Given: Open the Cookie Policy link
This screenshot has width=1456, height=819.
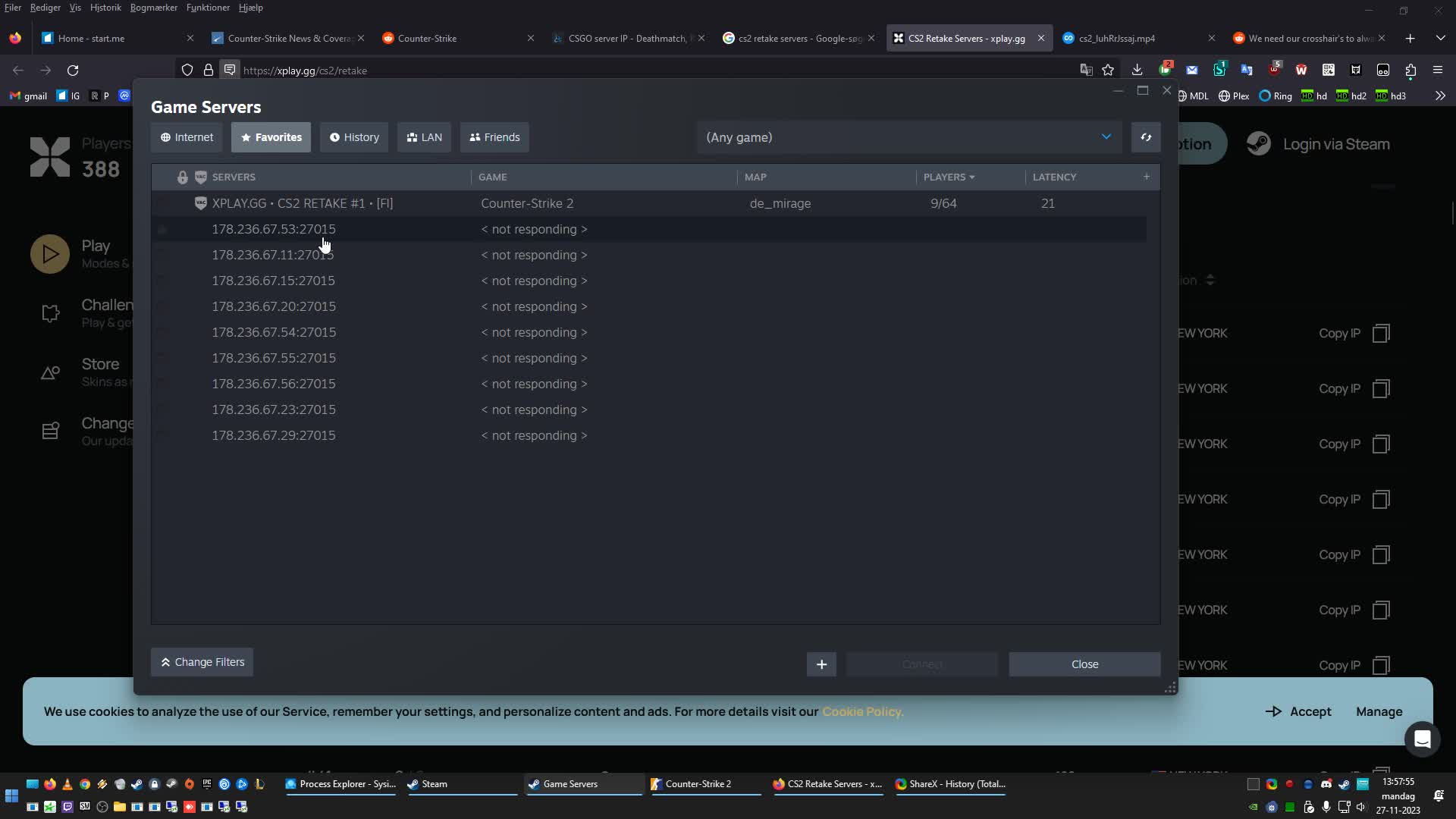Looking at the screenshot, I should [x=862, y=711].
